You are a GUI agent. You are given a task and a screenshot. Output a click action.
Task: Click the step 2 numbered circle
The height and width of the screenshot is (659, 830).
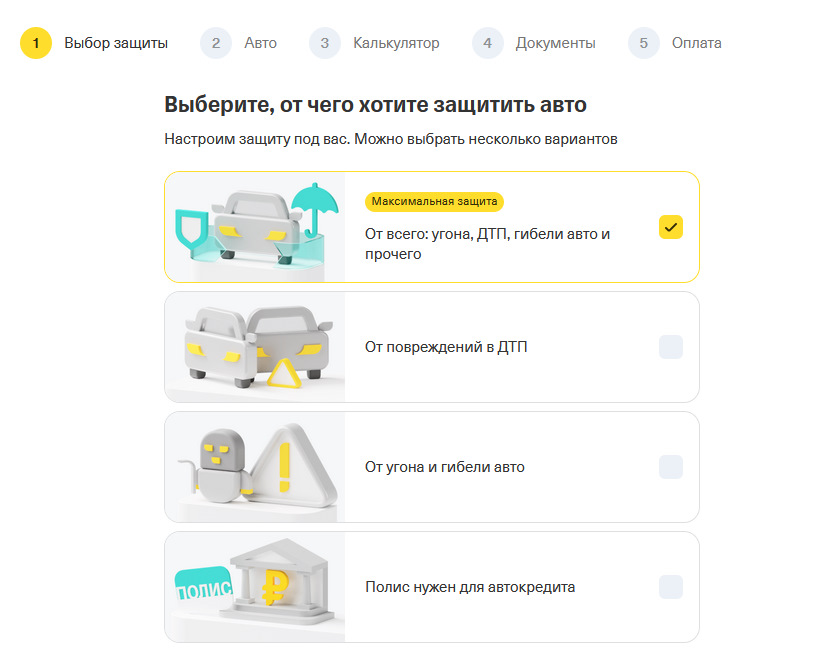tap(214, 43)
